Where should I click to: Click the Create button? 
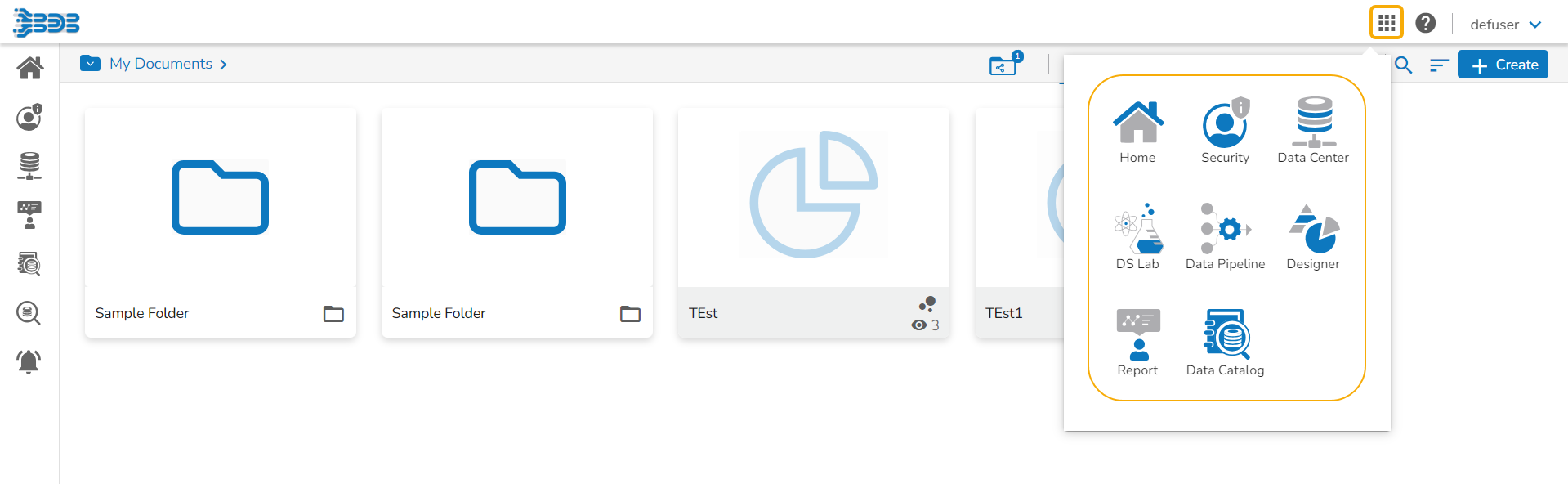1503,65
